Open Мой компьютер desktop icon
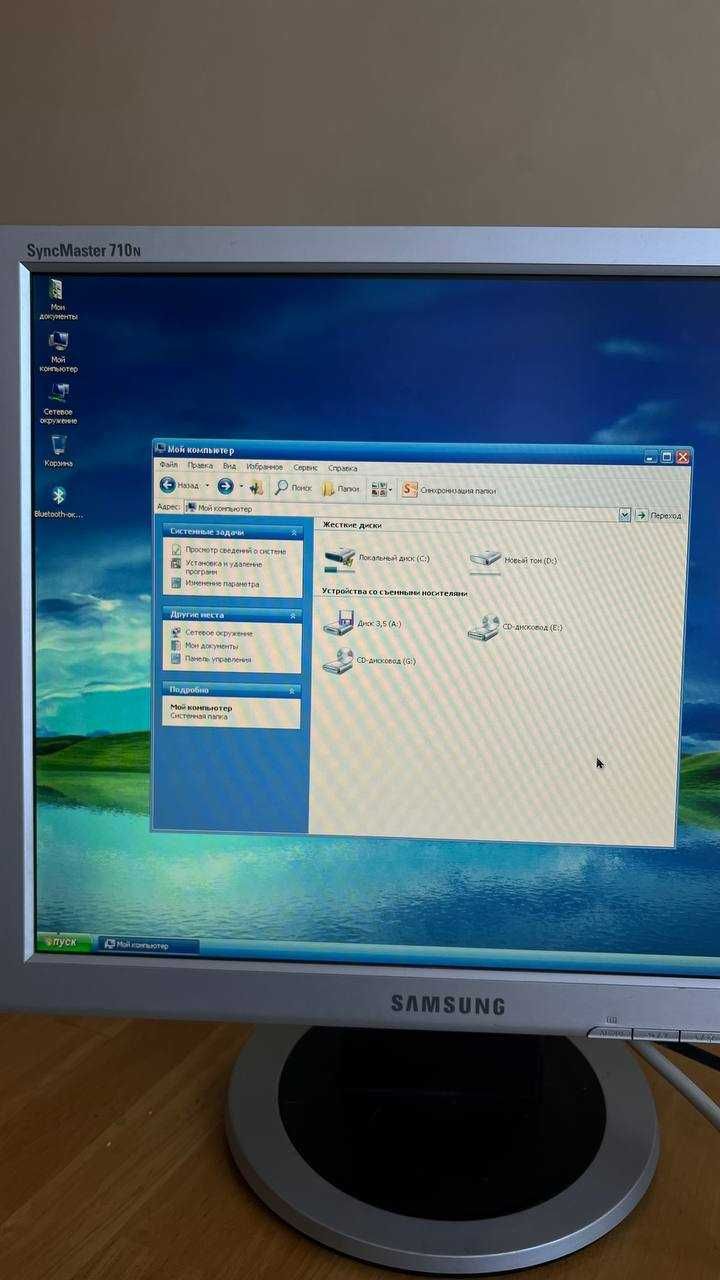The height and width of the screenshot is (1280, 720). 58,351
